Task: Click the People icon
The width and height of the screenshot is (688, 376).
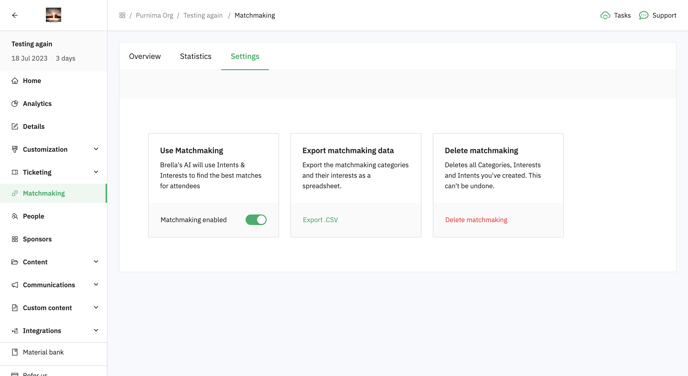Action: [x=15, y=216]
